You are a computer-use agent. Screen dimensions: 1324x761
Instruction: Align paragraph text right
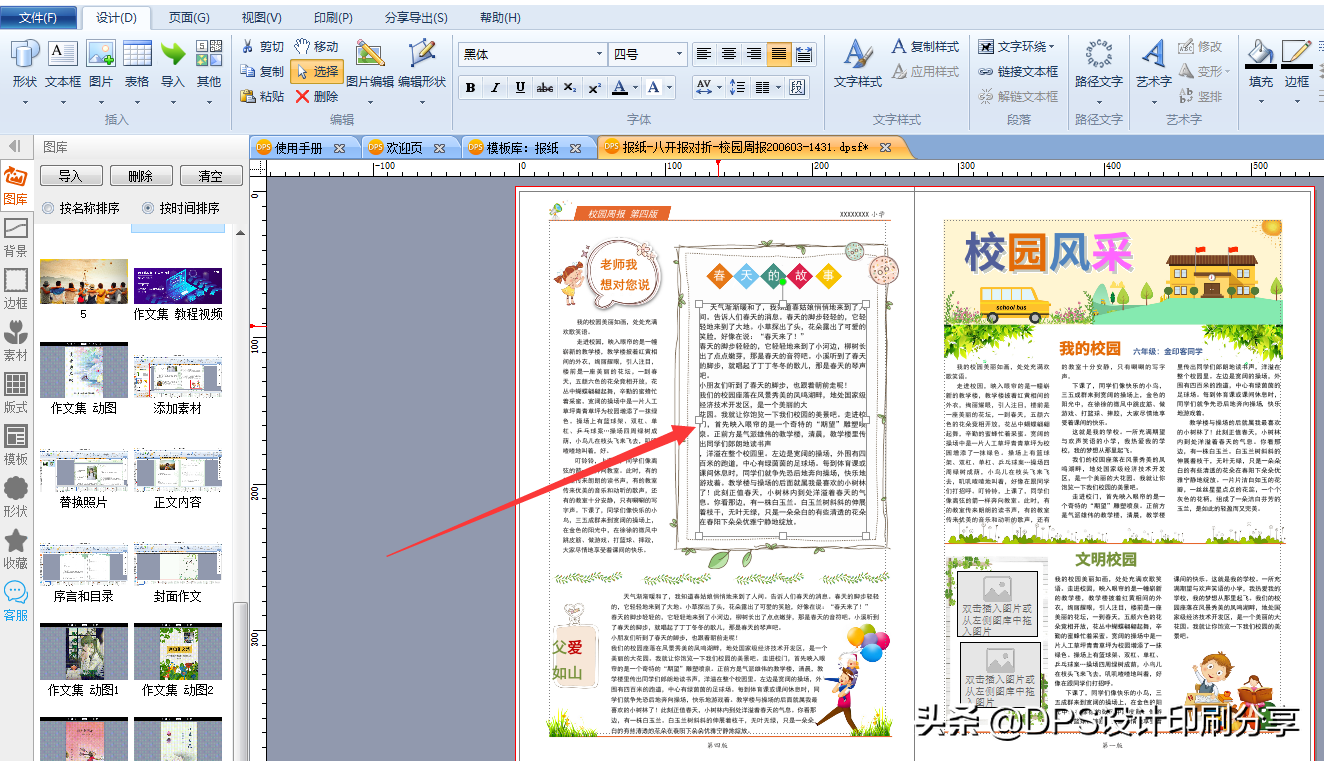pos(754,54)
